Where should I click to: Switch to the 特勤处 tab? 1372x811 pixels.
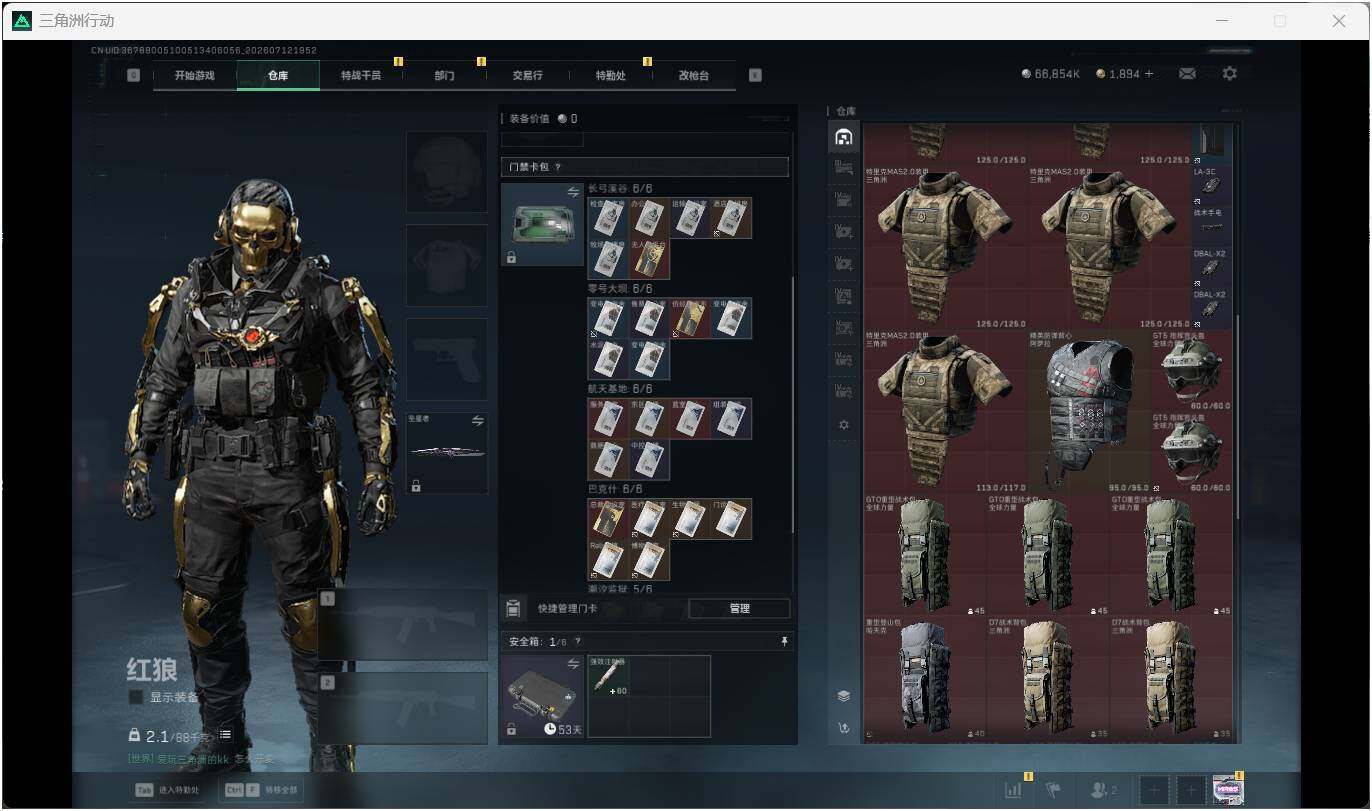click(610, 75)
